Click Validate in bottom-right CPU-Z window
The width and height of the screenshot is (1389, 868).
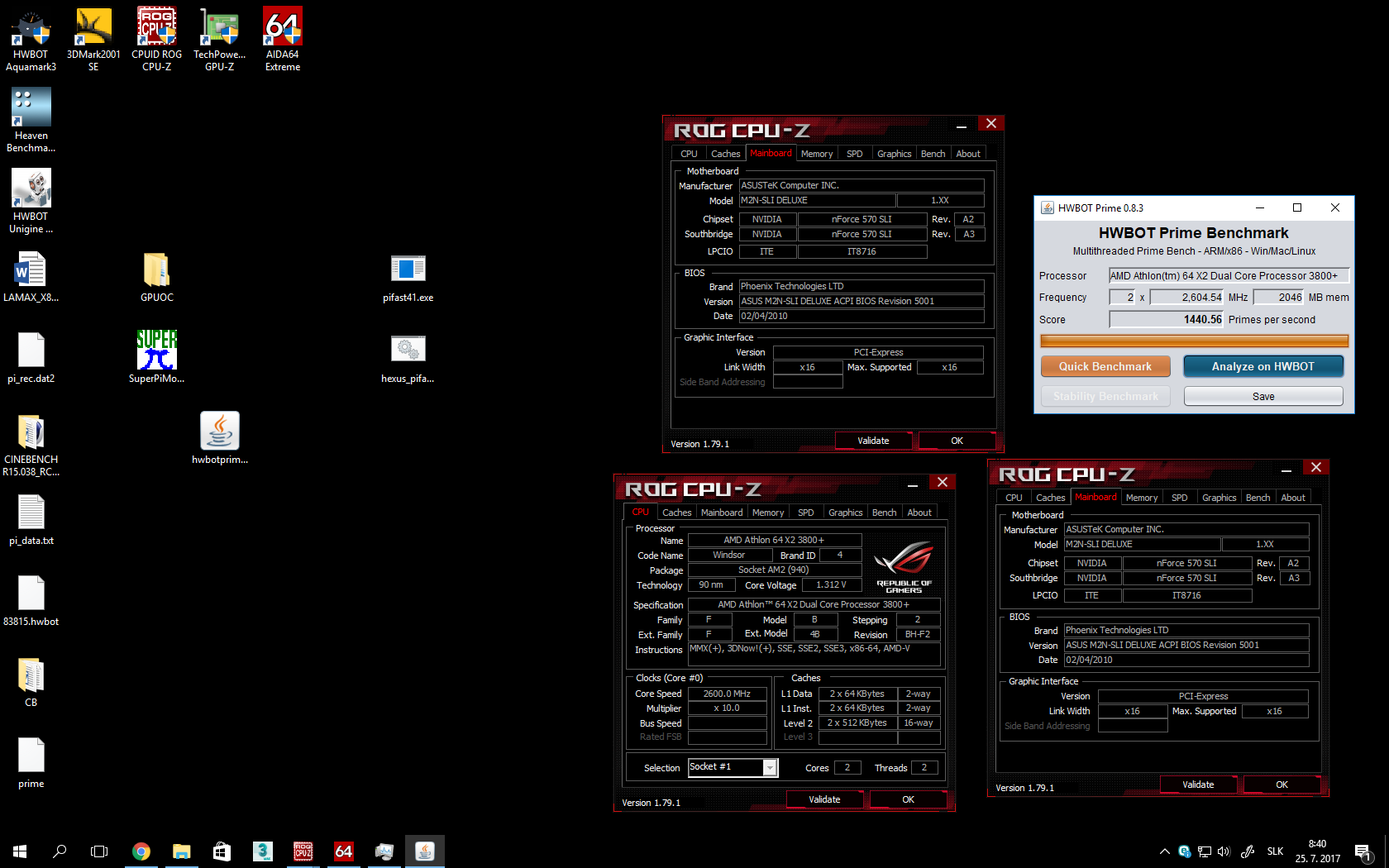pyautogui.click(x=1198, y=785)
